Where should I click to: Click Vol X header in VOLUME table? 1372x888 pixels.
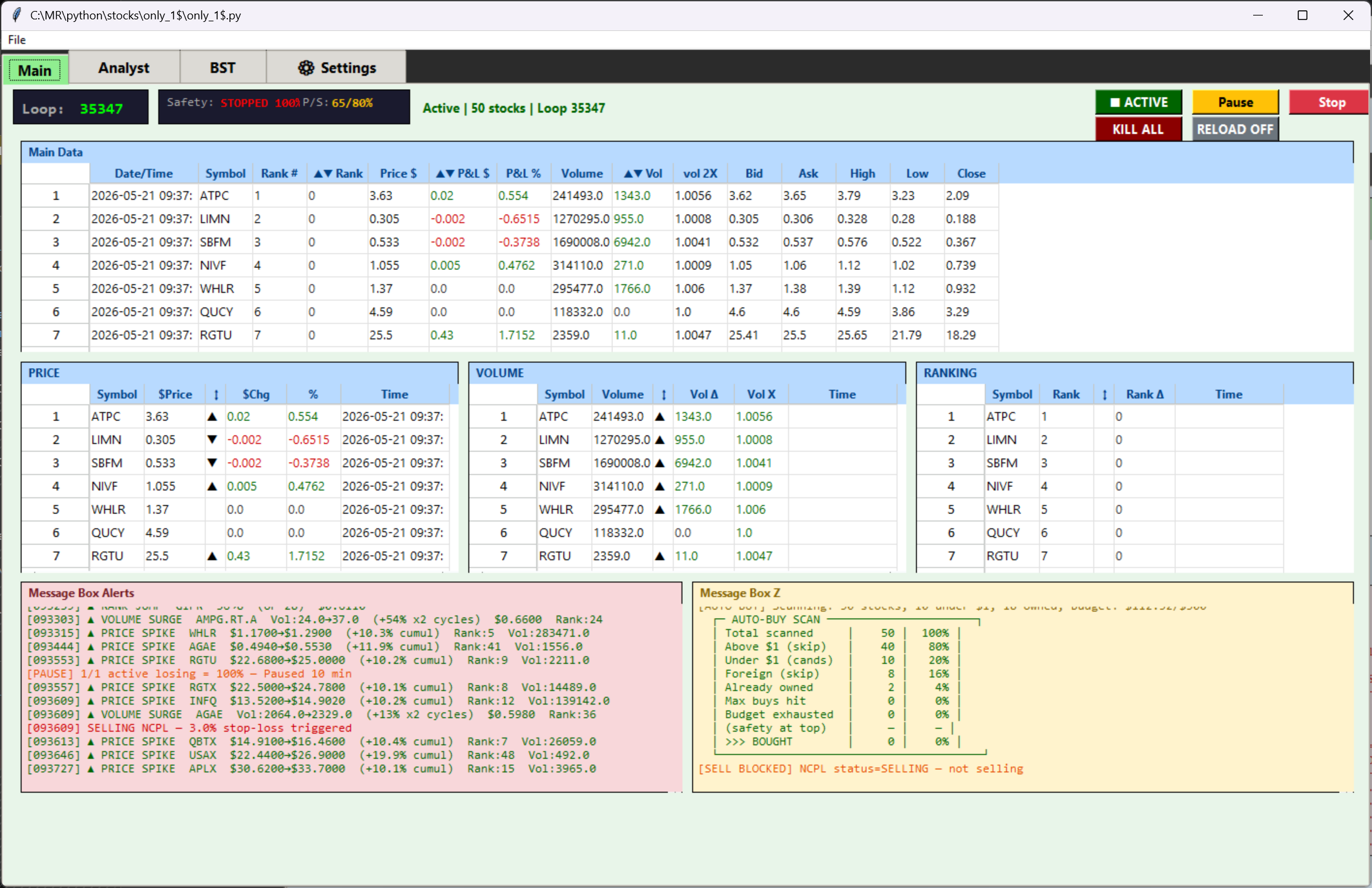(x=761, y=395)
